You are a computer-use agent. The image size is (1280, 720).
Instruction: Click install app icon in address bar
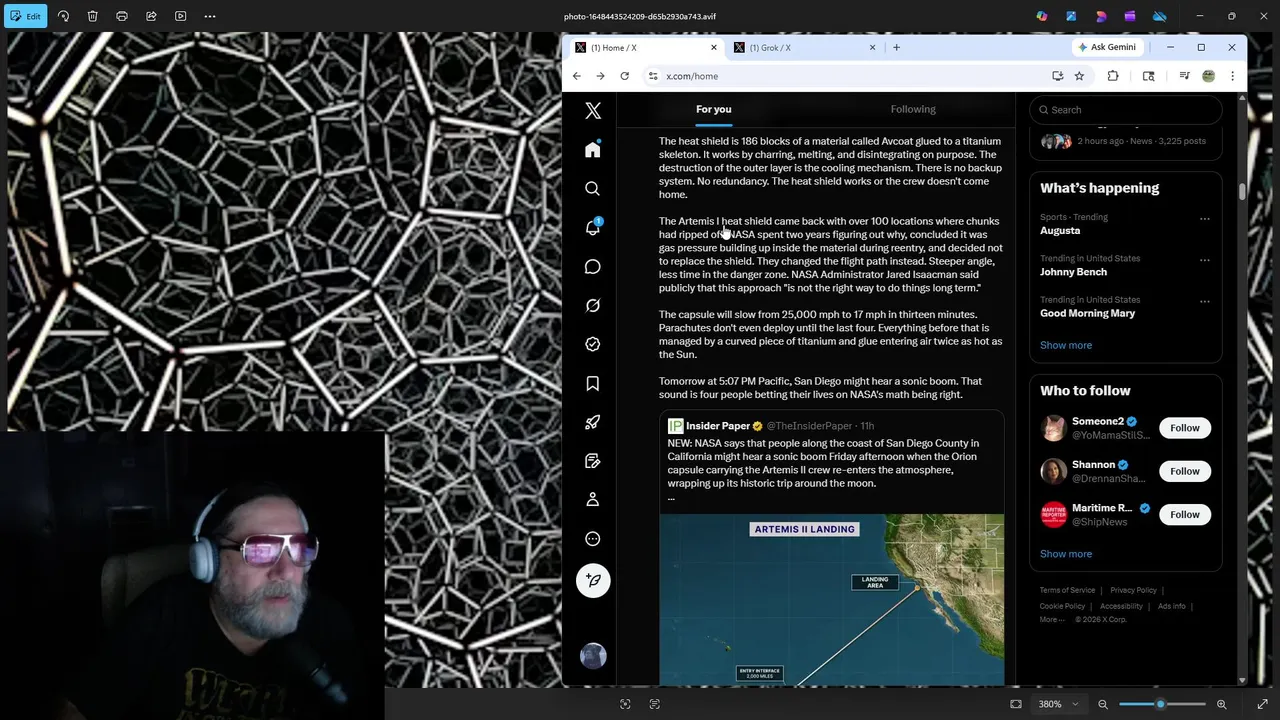1057,76
